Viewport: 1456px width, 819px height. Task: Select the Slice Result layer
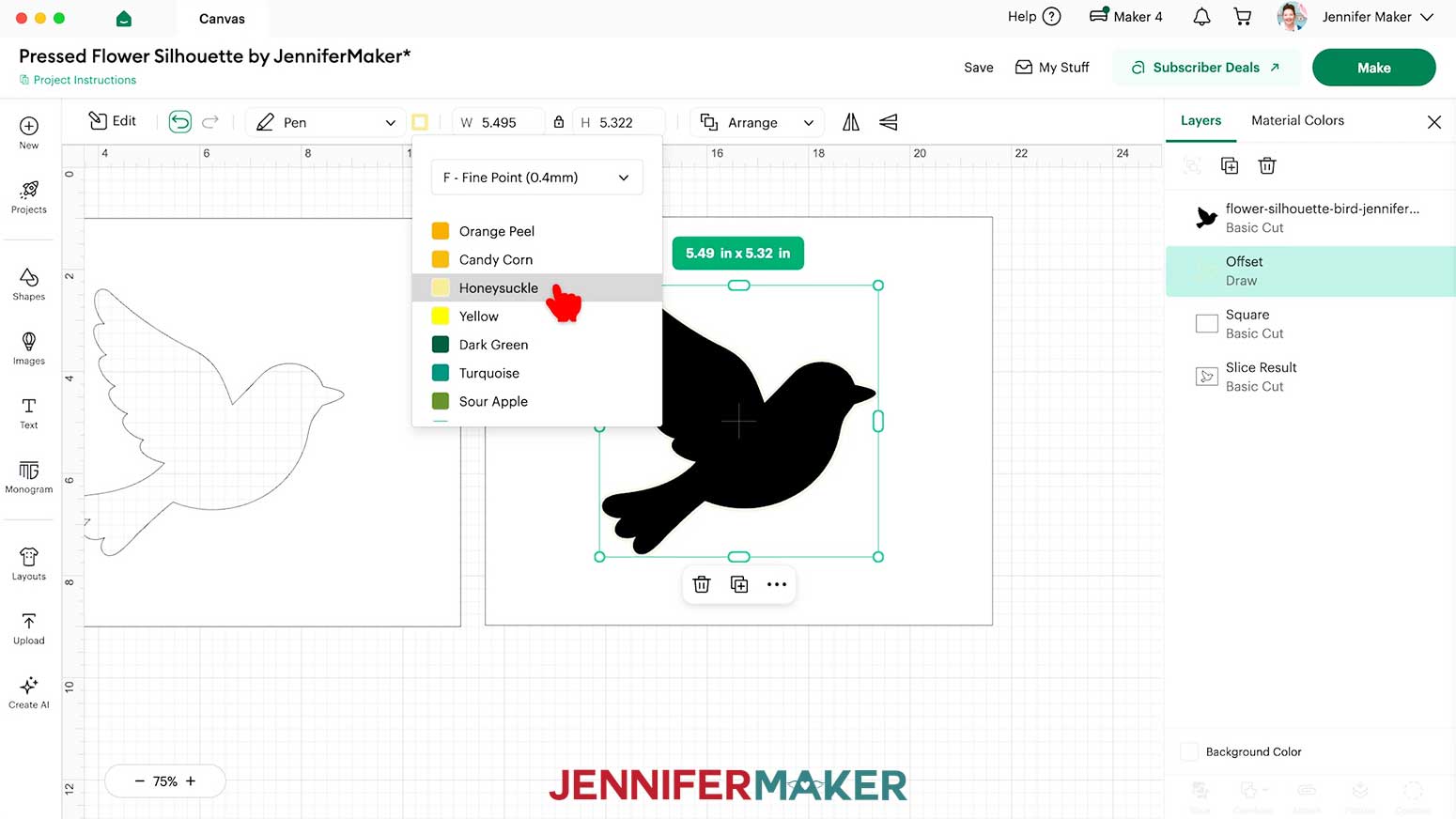tap(1310, 377)
